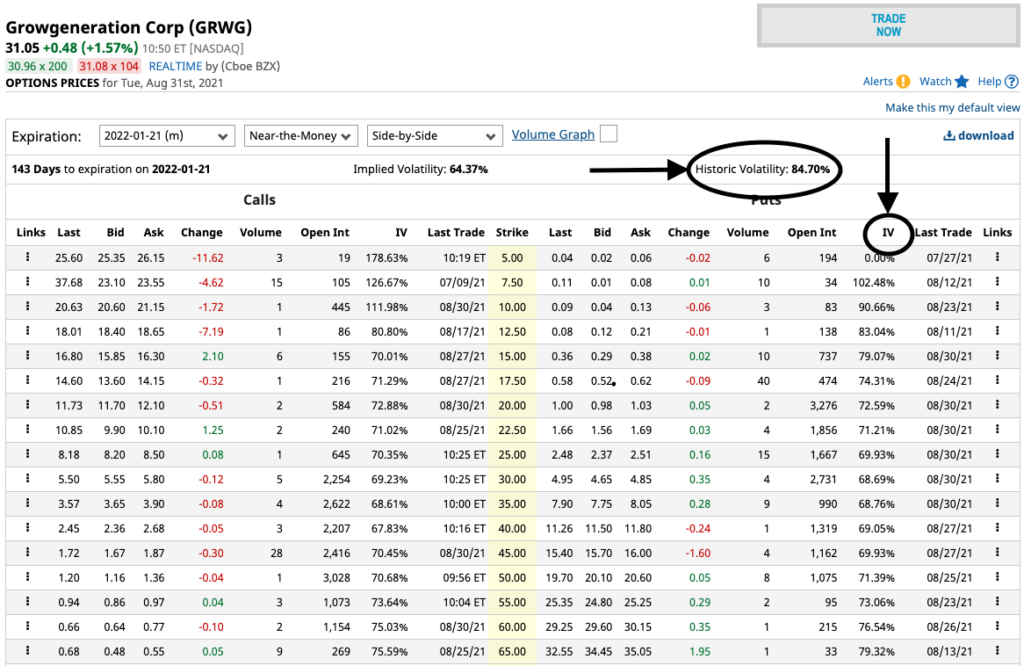Click the TRADE NOW button
1024x666 pixels.
pos(888,25)
